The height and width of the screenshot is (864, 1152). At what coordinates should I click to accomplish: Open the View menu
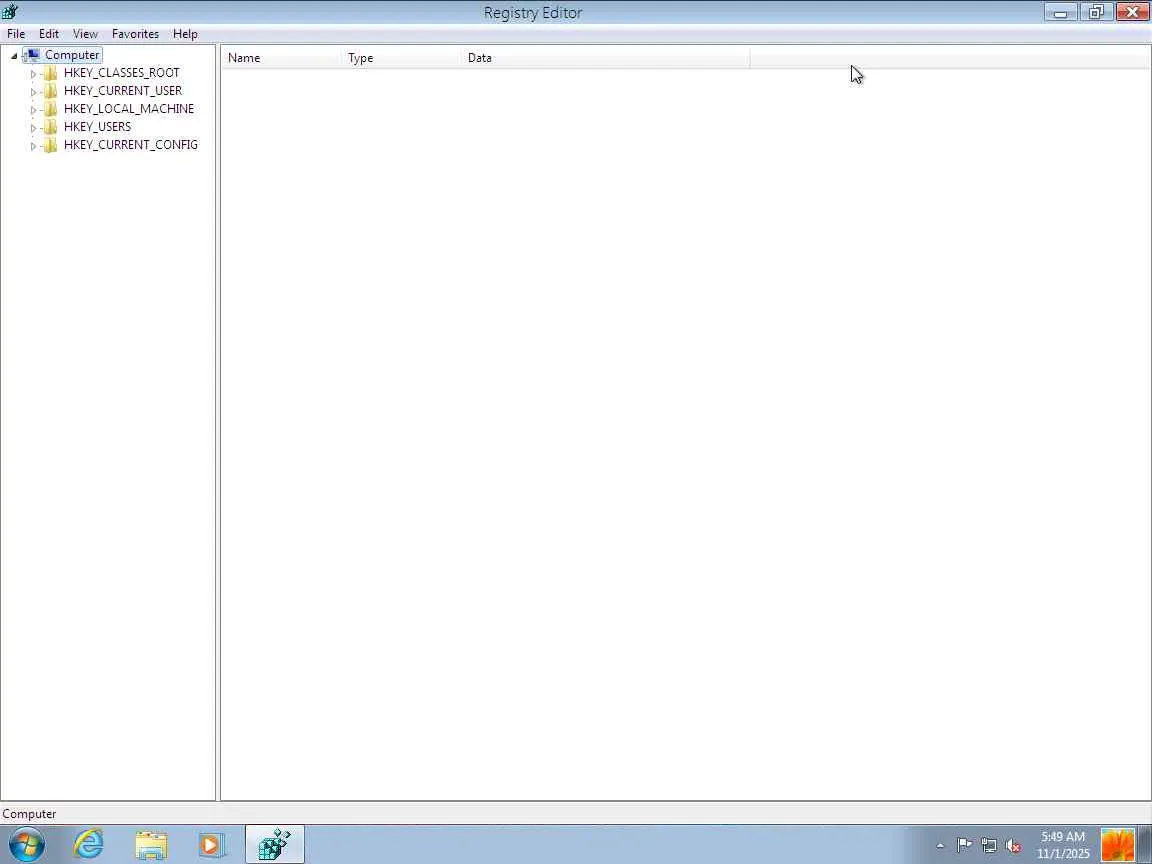(x=85, y=34)
